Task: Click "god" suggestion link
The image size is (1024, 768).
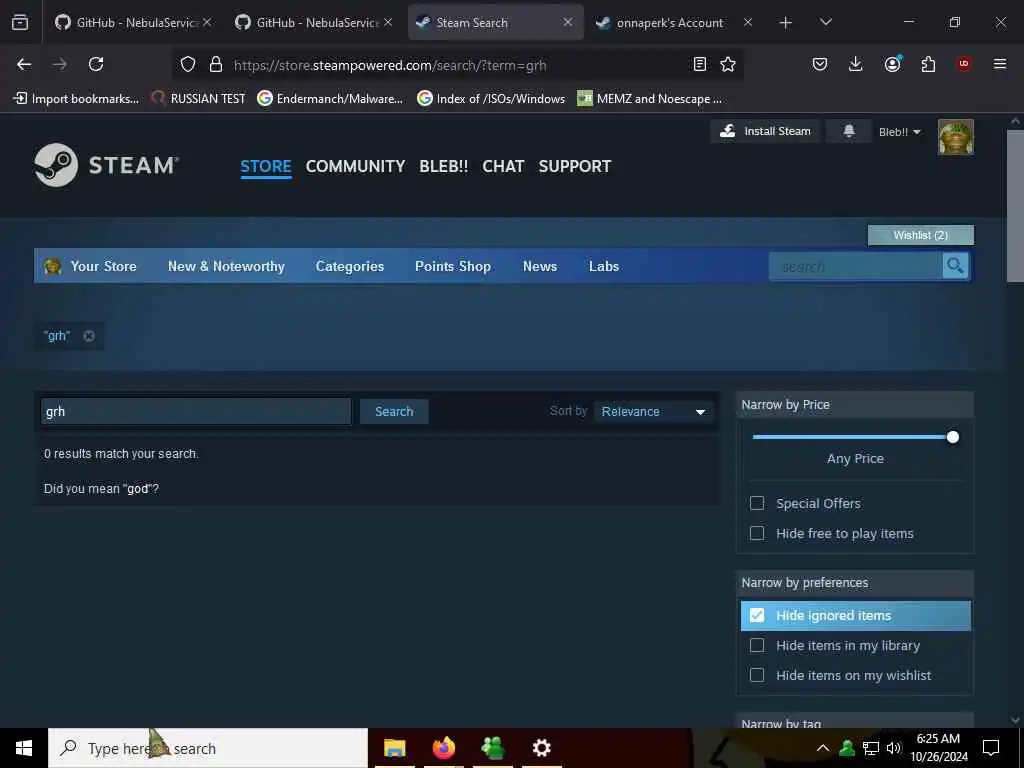Action: tap(138, 488)
